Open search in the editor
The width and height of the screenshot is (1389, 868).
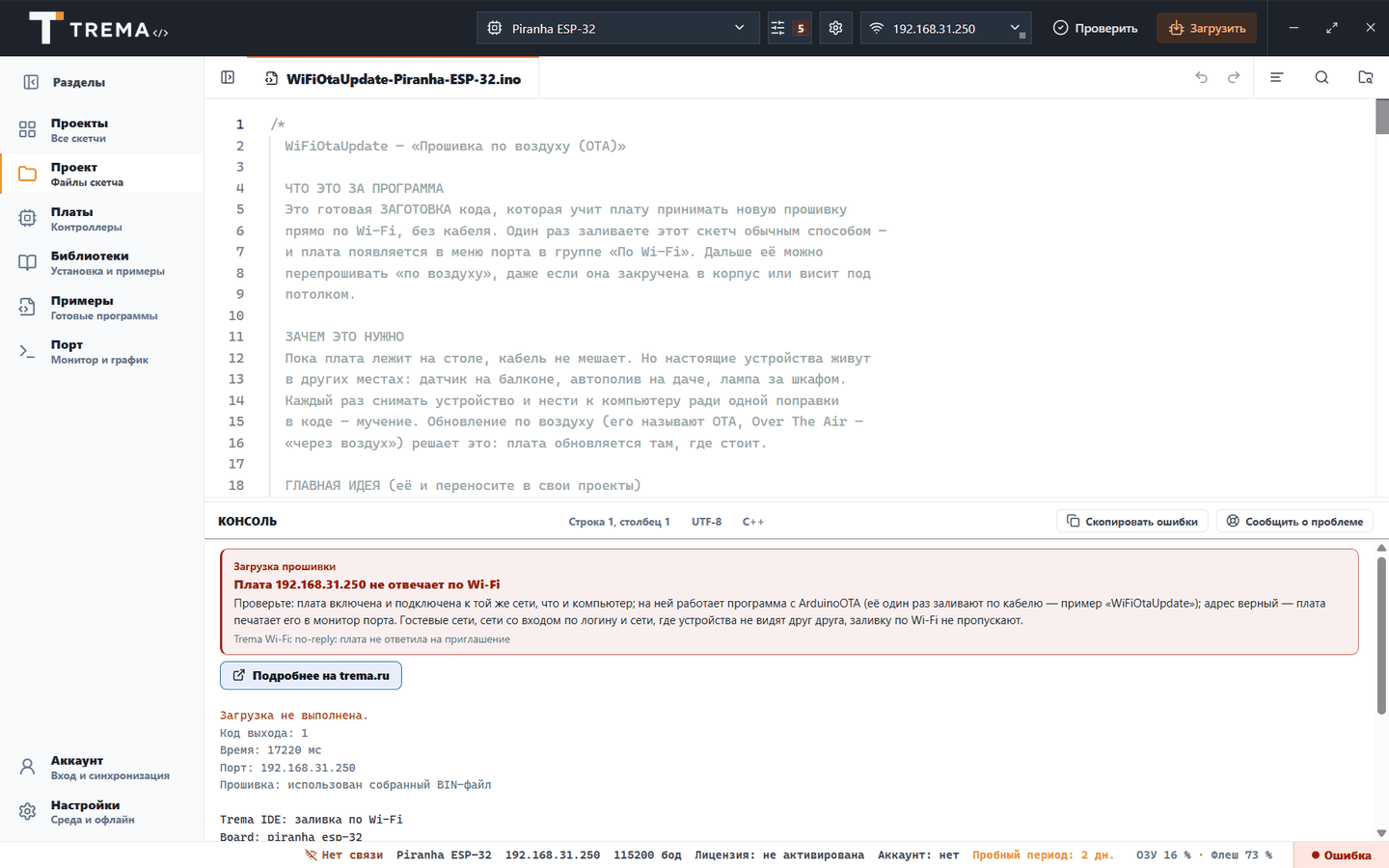point(1321,77)
